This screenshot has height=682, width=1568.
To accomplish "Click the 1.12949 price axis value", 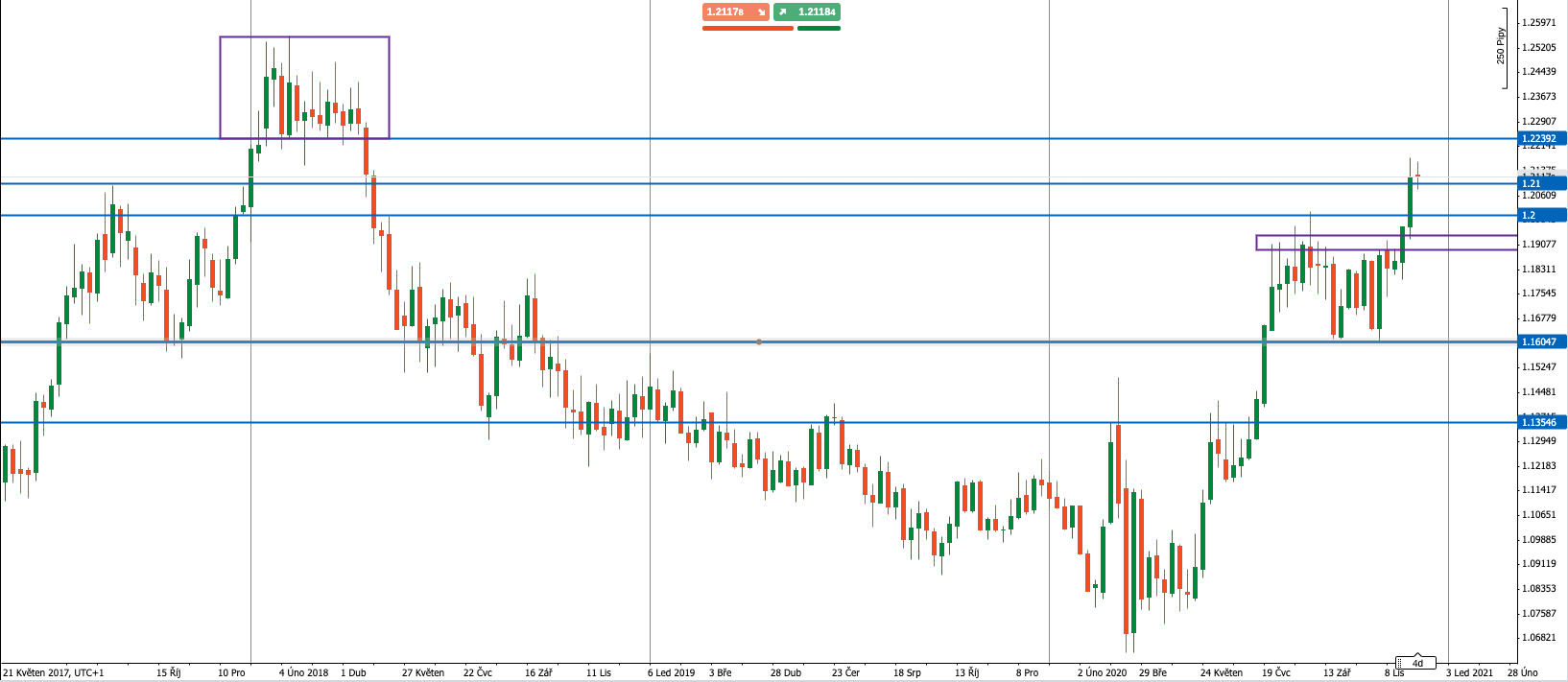I will pos(1539,440).
